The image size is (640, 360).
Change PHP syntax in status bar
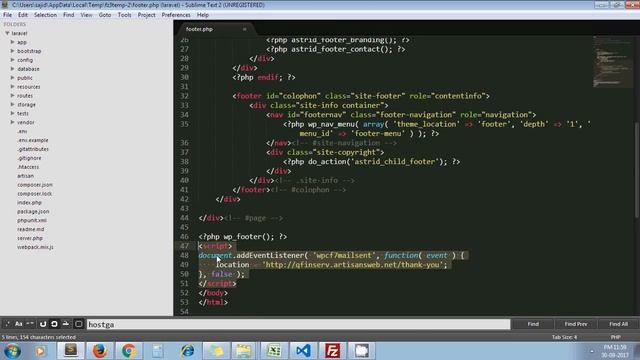[616, 337]
